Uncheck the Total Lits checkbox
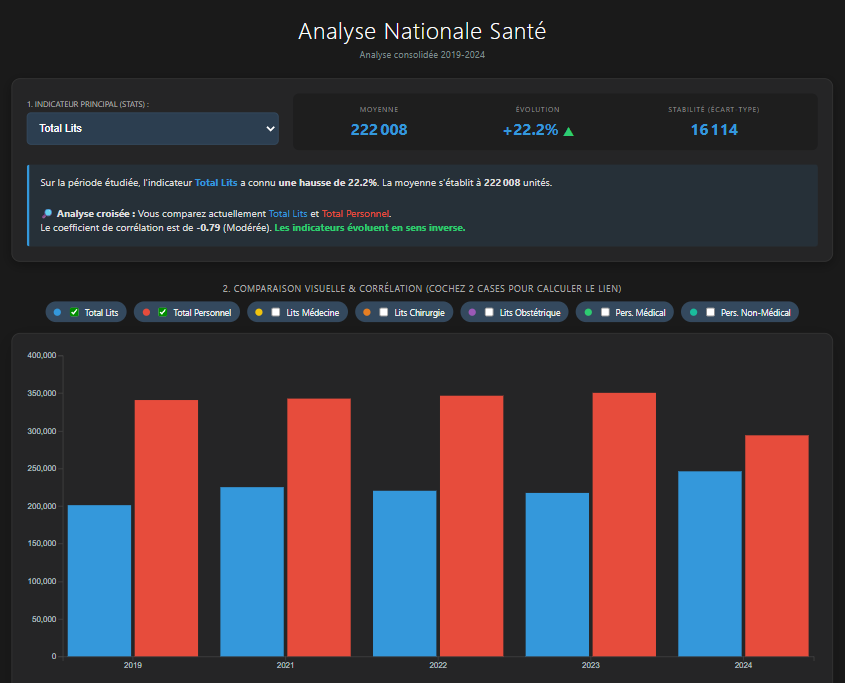The width and height of the screenshot is (845, 683). 74,312
